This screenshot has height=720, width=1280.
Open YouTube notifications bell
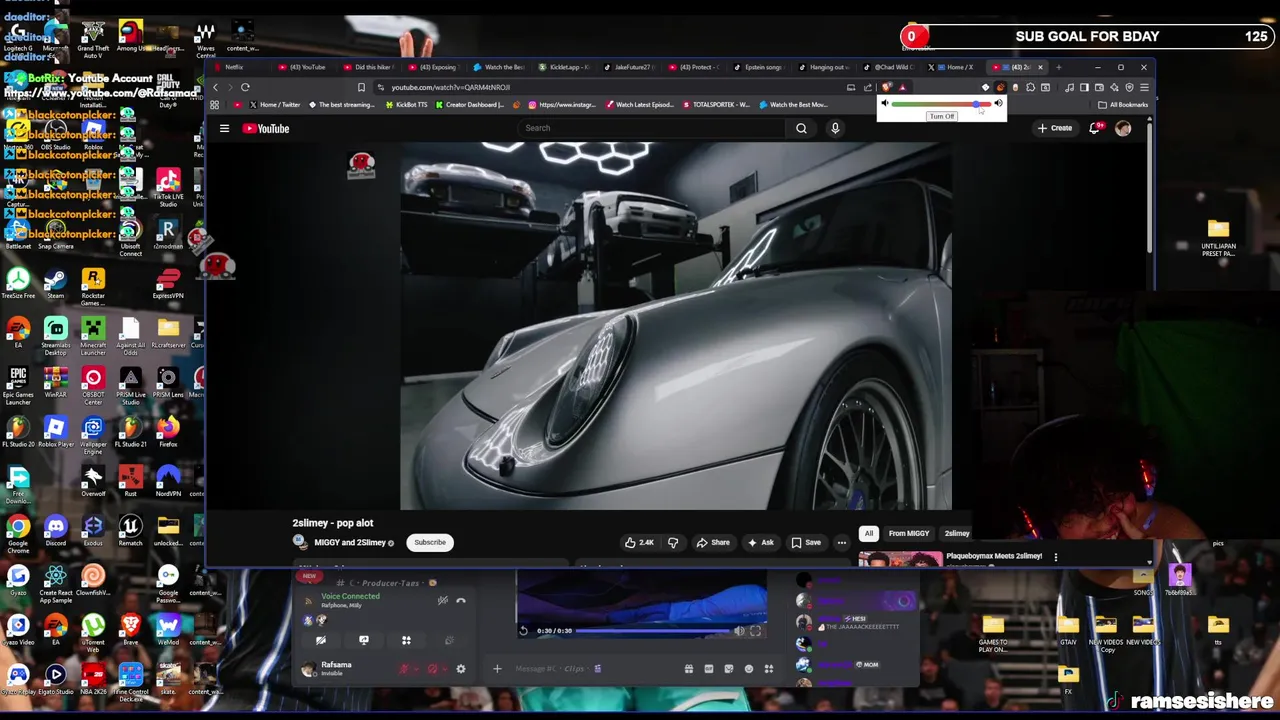1095,128
